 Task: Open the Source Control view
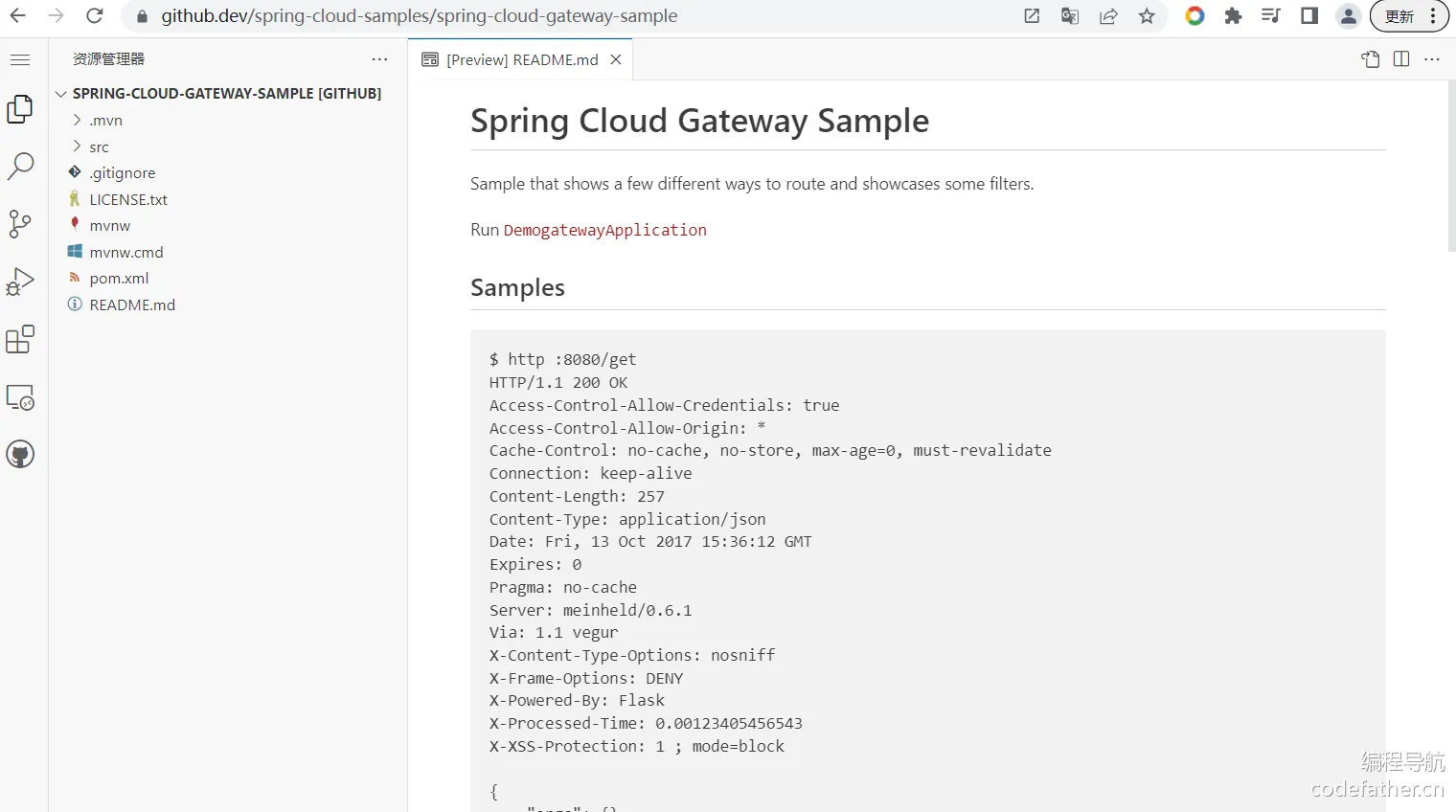(20, 224)
